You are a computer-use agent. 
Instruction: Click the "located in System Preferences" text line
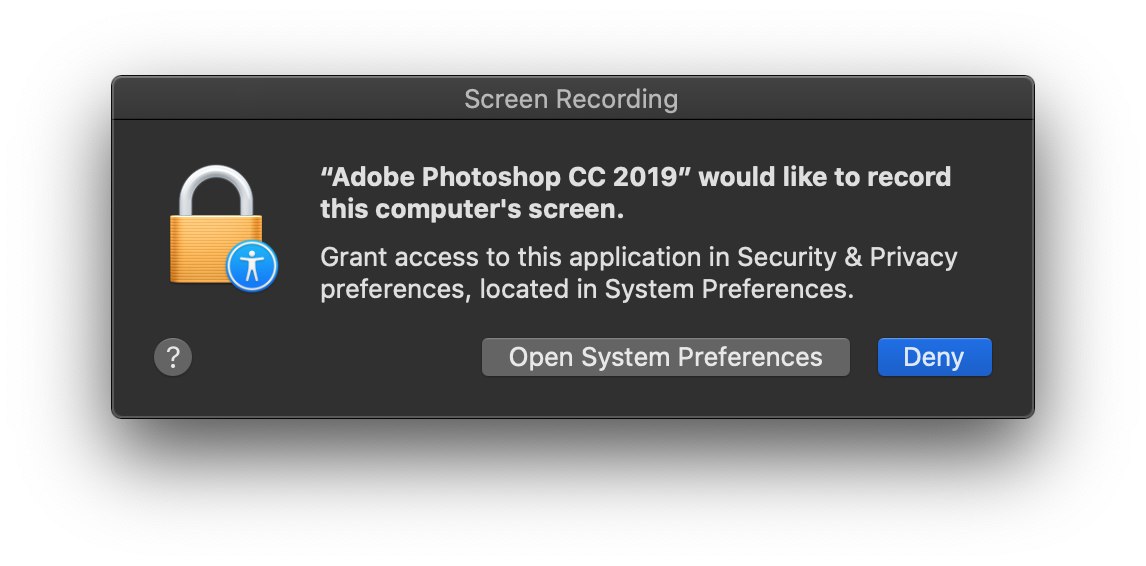[667, 290]
